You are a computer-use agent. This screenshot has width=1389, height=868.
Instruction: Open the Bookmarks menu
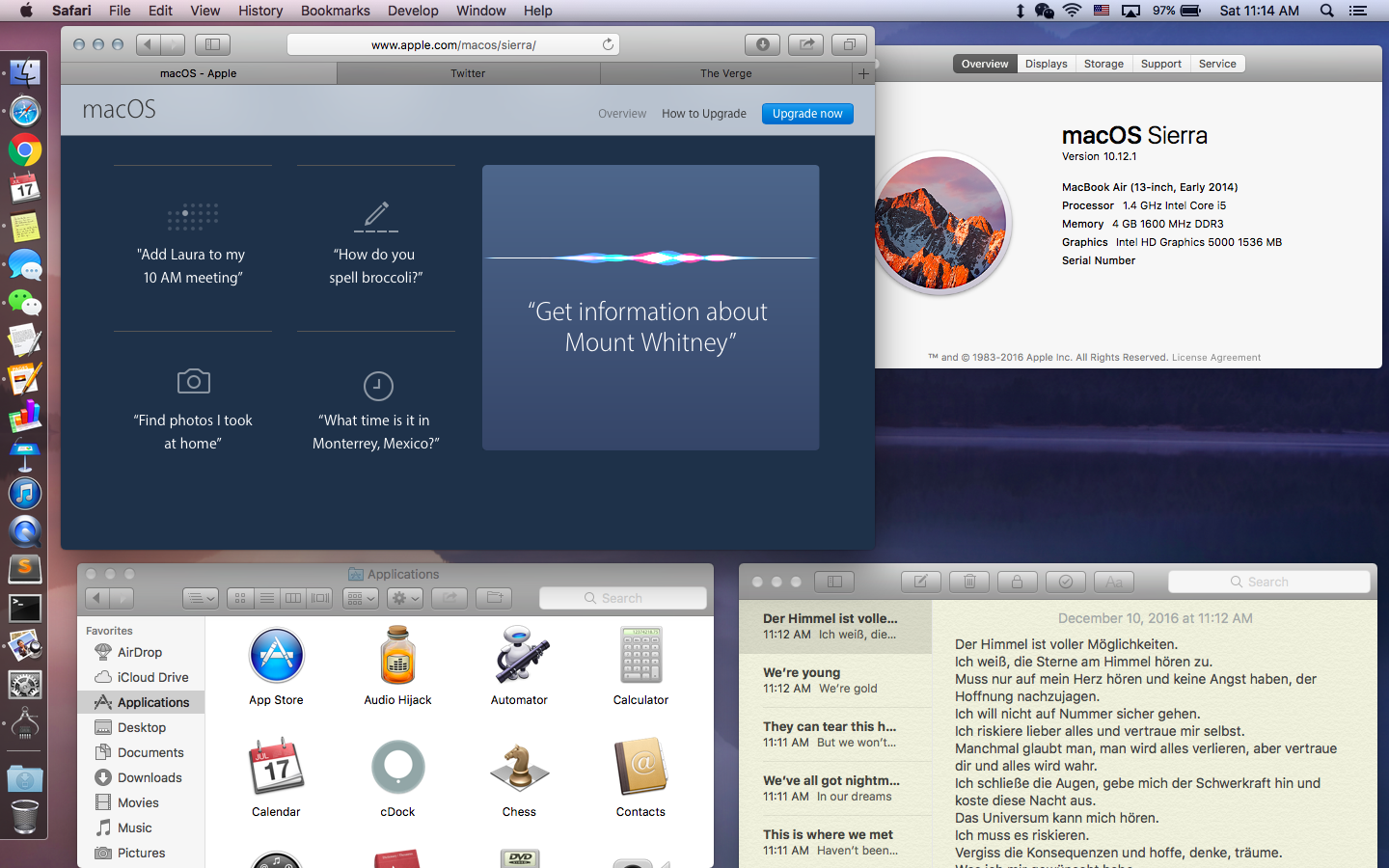[x=335, y=11]
